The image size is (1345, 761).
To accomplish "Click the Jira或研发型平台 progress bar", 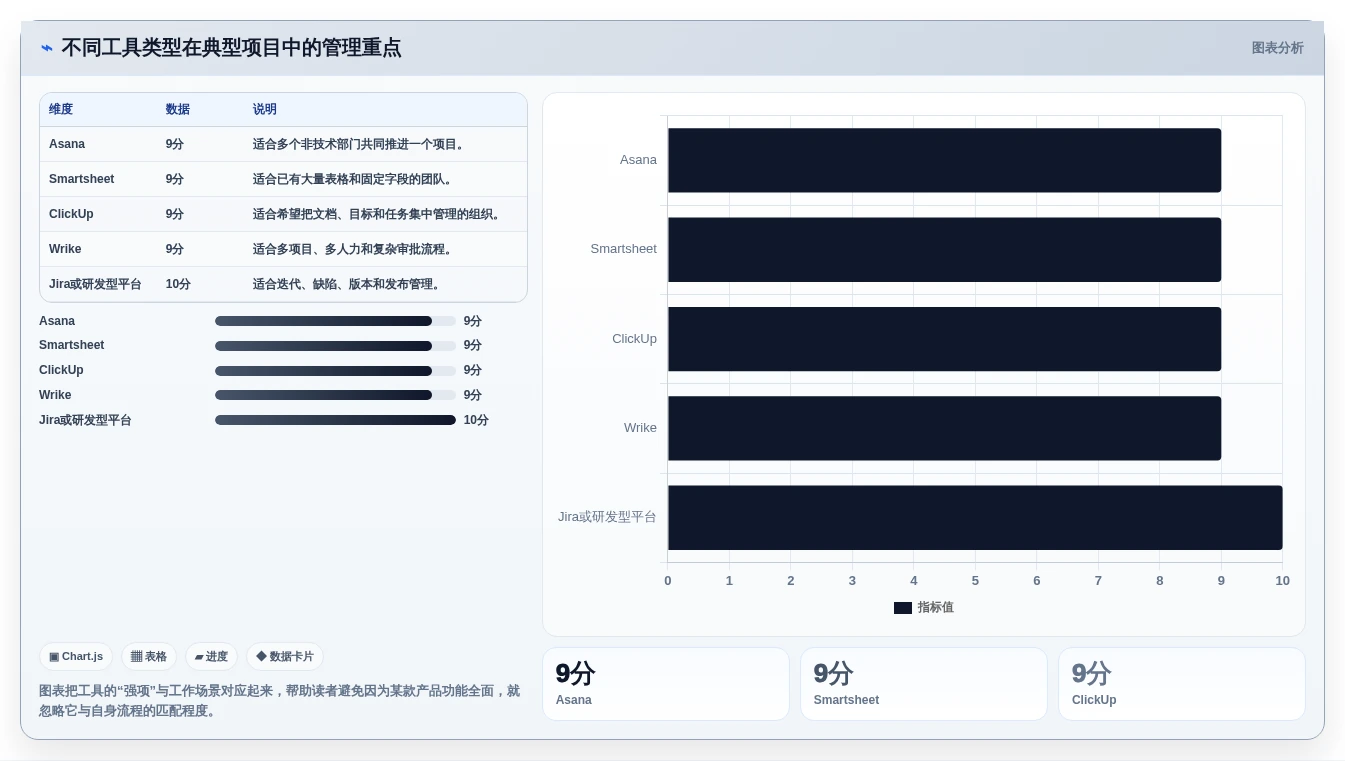I will tap(335, 420).
